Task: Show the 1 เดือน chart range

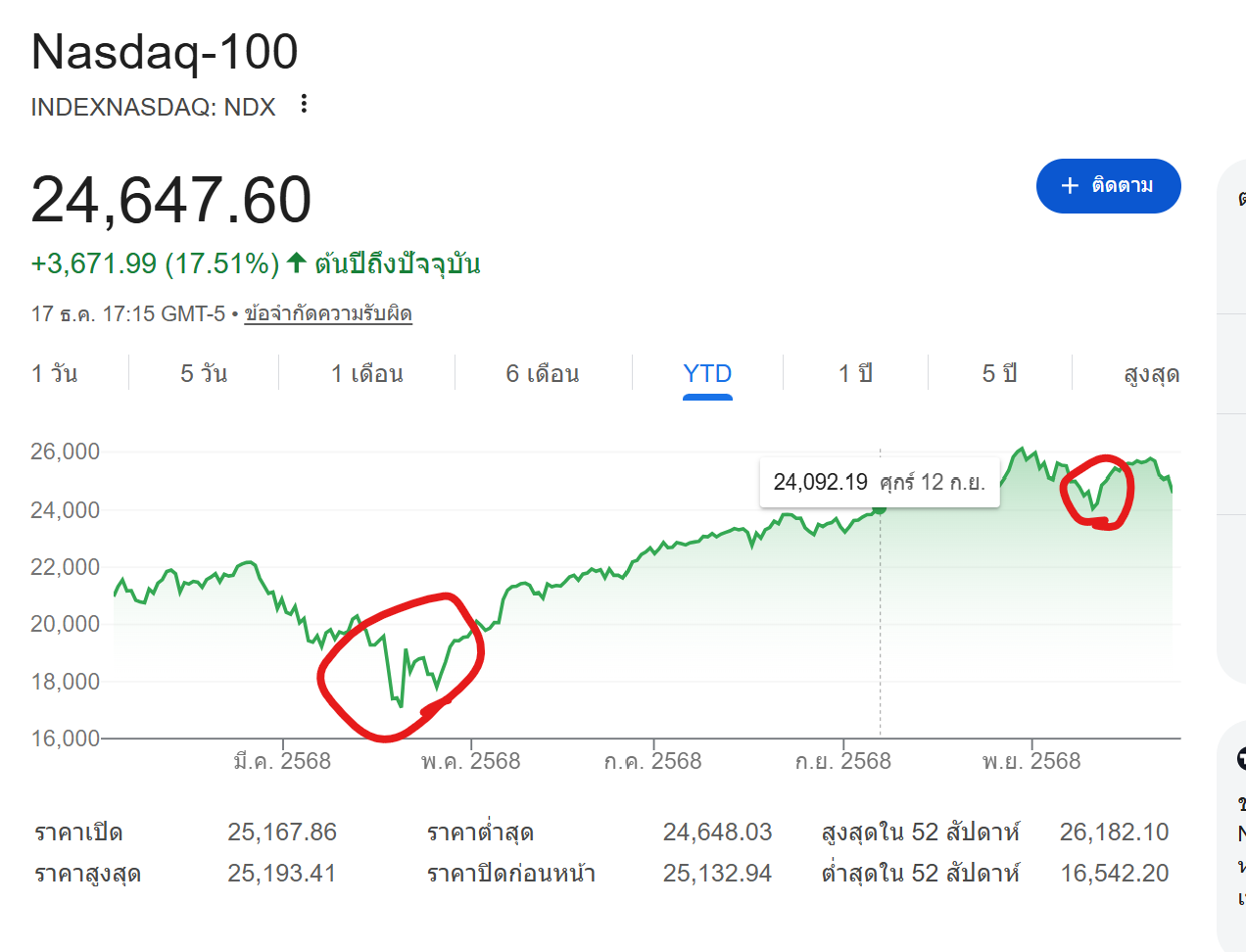Action: coord(367,373)
